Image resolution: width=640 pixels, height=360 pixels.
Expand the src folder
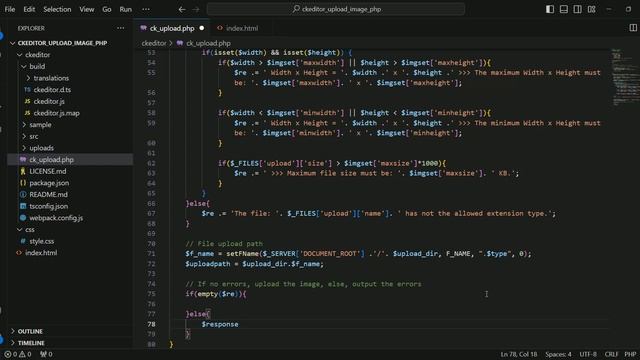click(34, 136)
